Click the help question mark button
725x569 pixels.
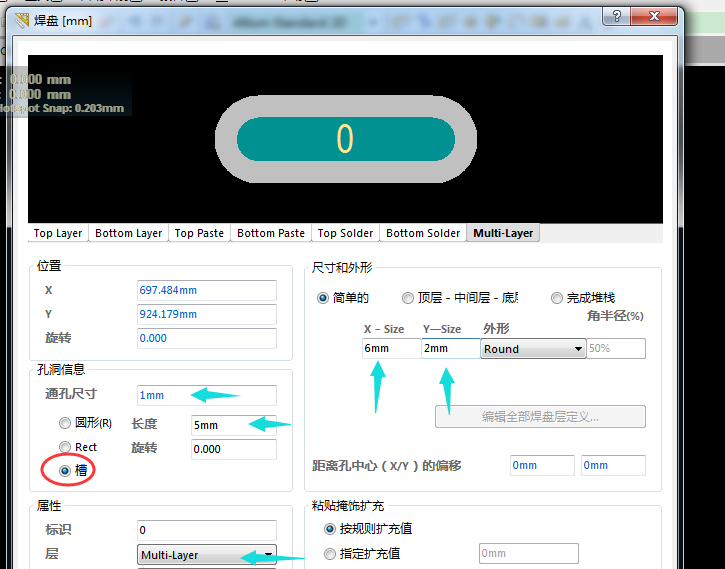click(616, 17)
